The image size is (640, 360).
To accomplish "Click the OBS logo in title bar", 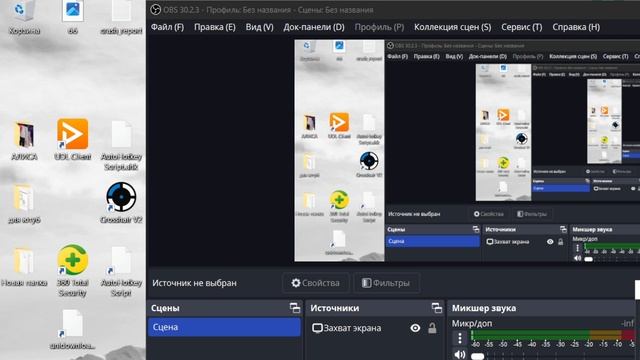I will [156, 9].
